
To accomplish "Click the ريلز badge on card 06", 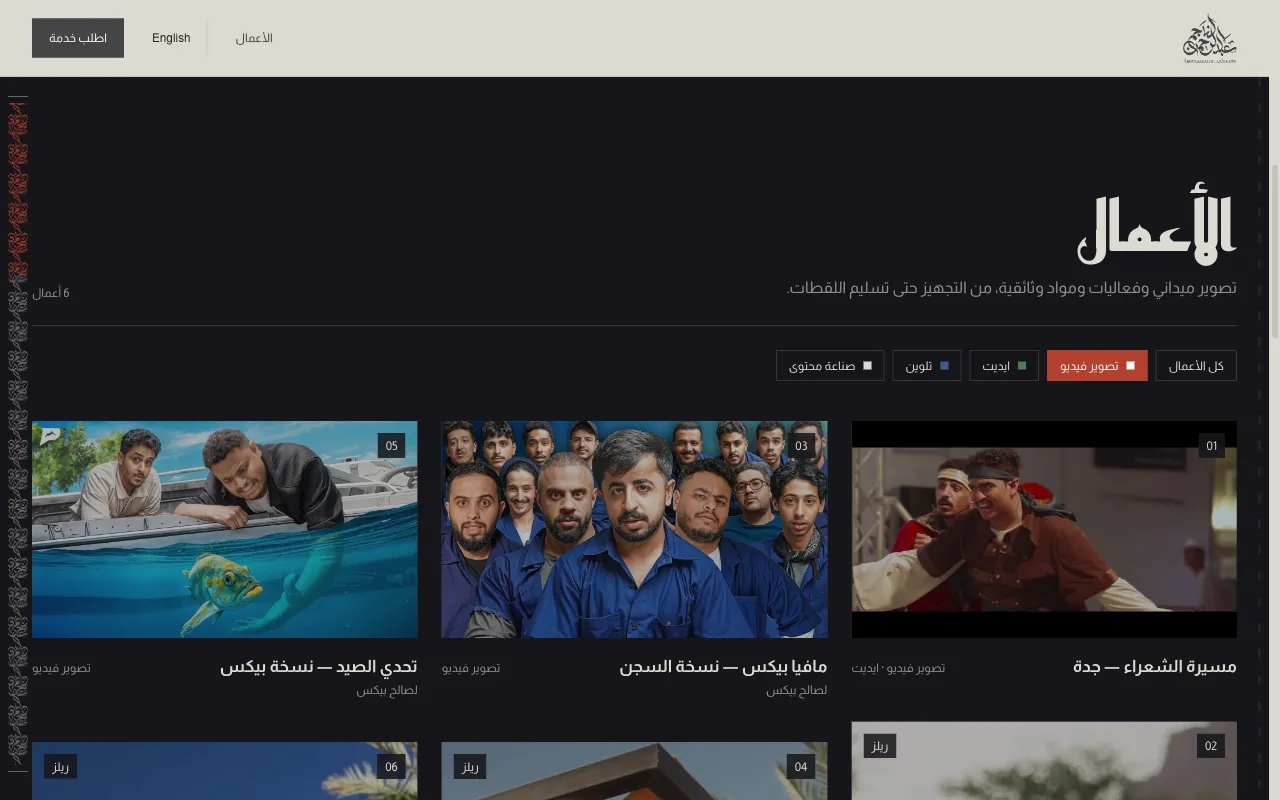I will pos(60,767).
